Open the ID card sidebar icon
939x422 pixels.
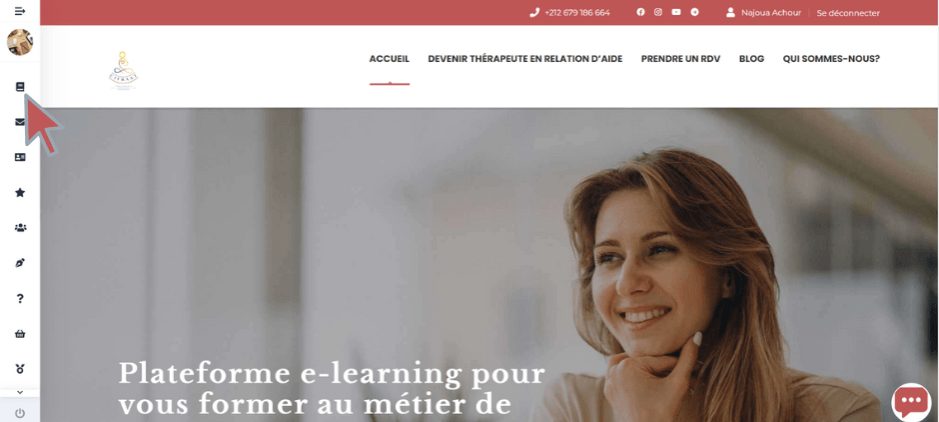click(x=20, y=157)
